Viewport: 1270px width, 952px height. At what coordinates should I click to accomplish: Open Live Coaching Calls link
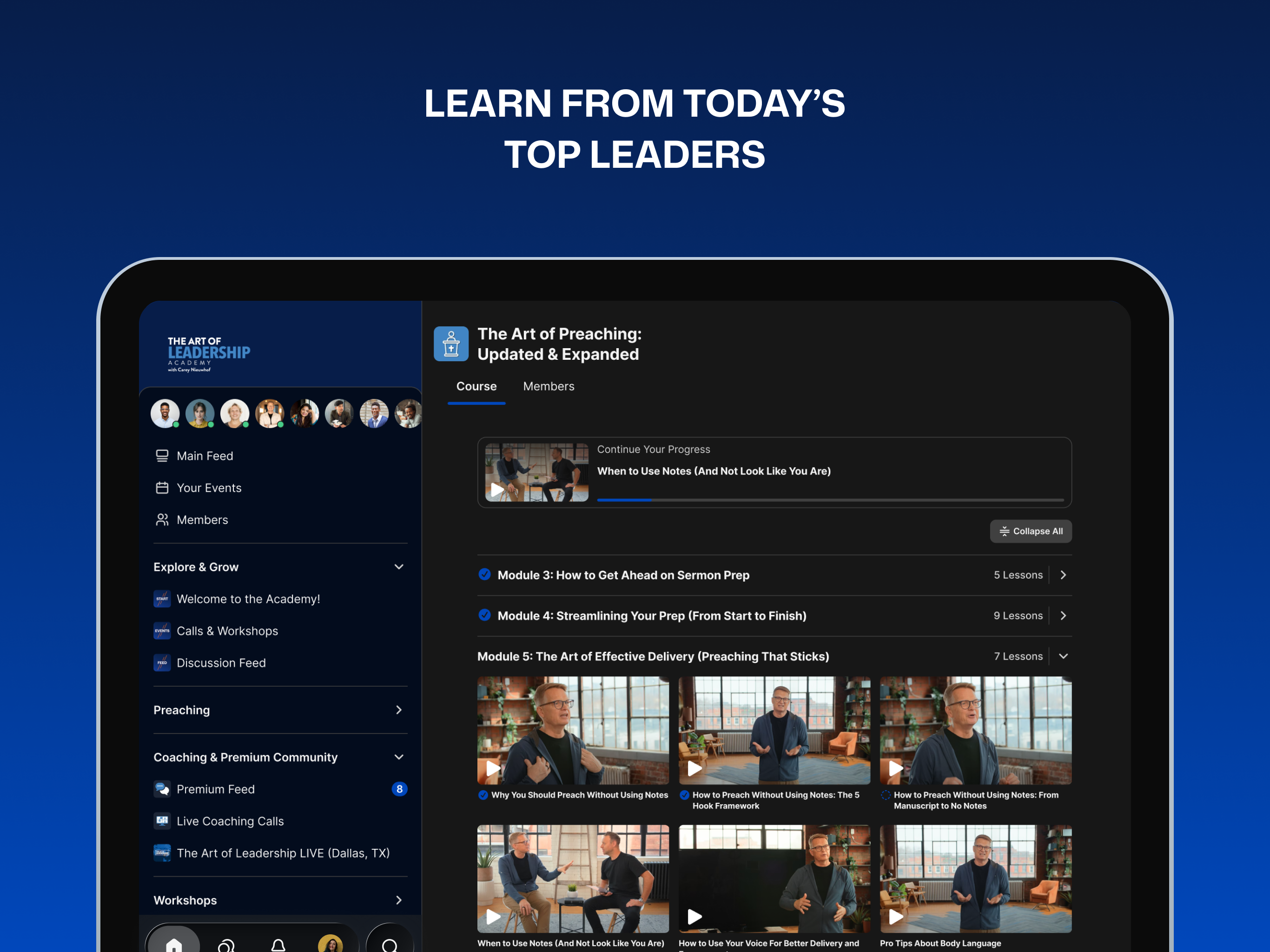(x=230, y=821)
